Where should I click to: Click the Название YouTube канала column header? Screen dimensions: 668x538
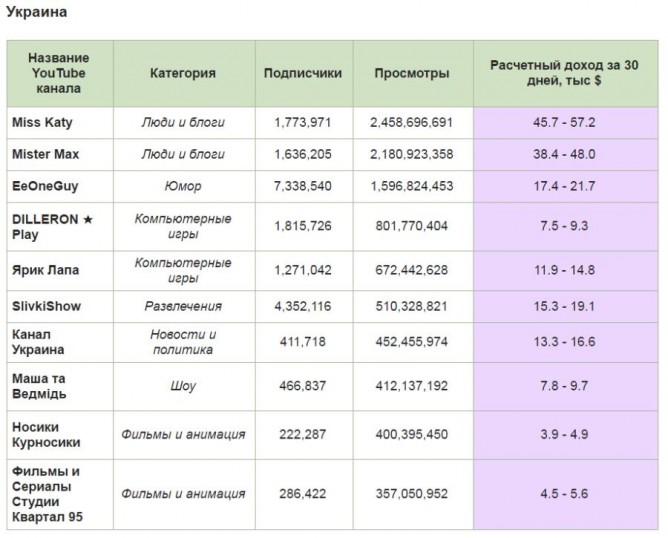pos(59,73)
